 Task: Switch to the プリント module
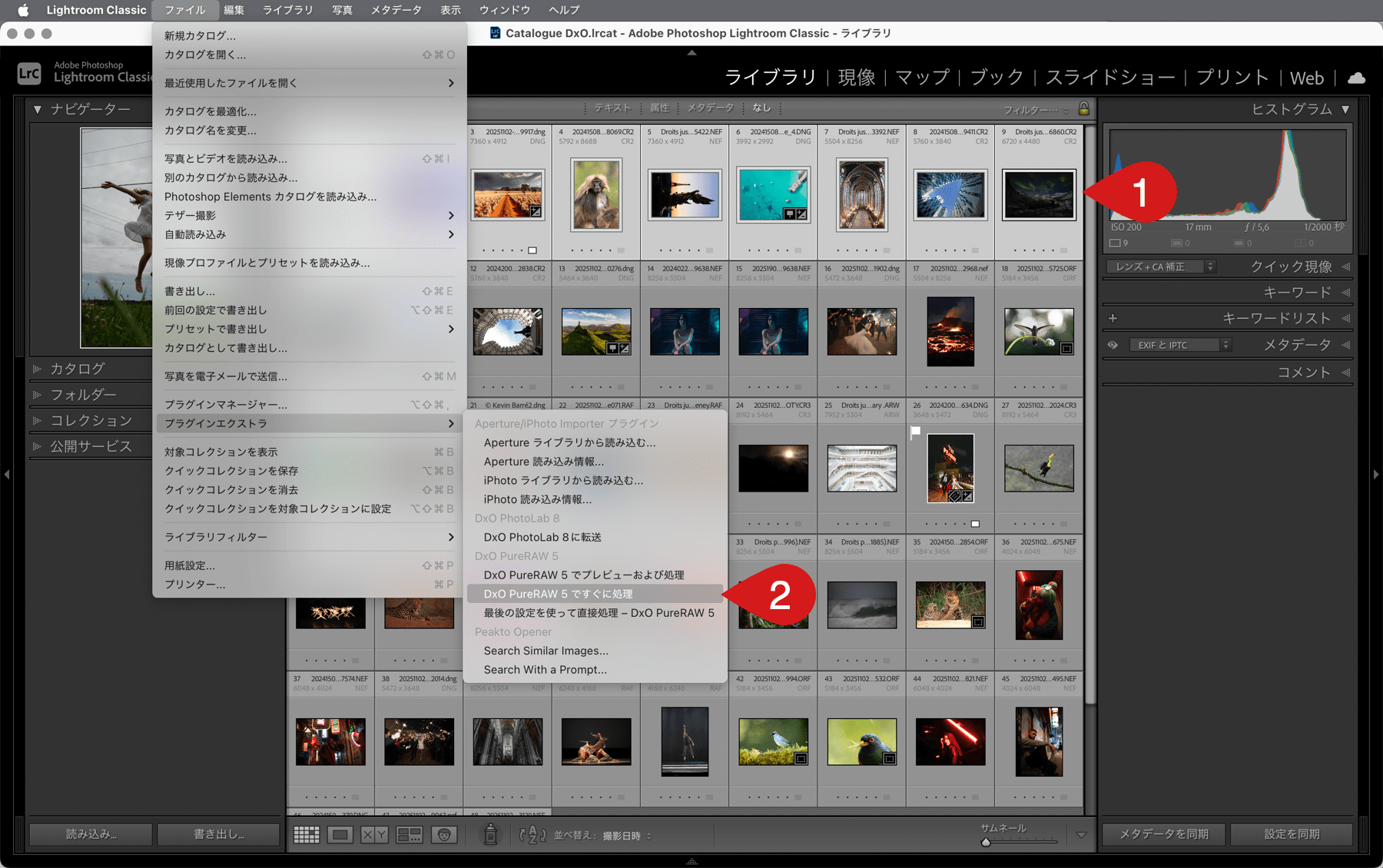1233,78
